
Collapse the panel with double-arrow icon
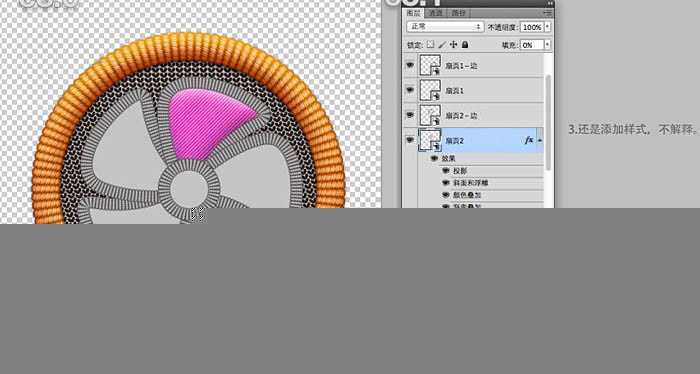point(550,4)
